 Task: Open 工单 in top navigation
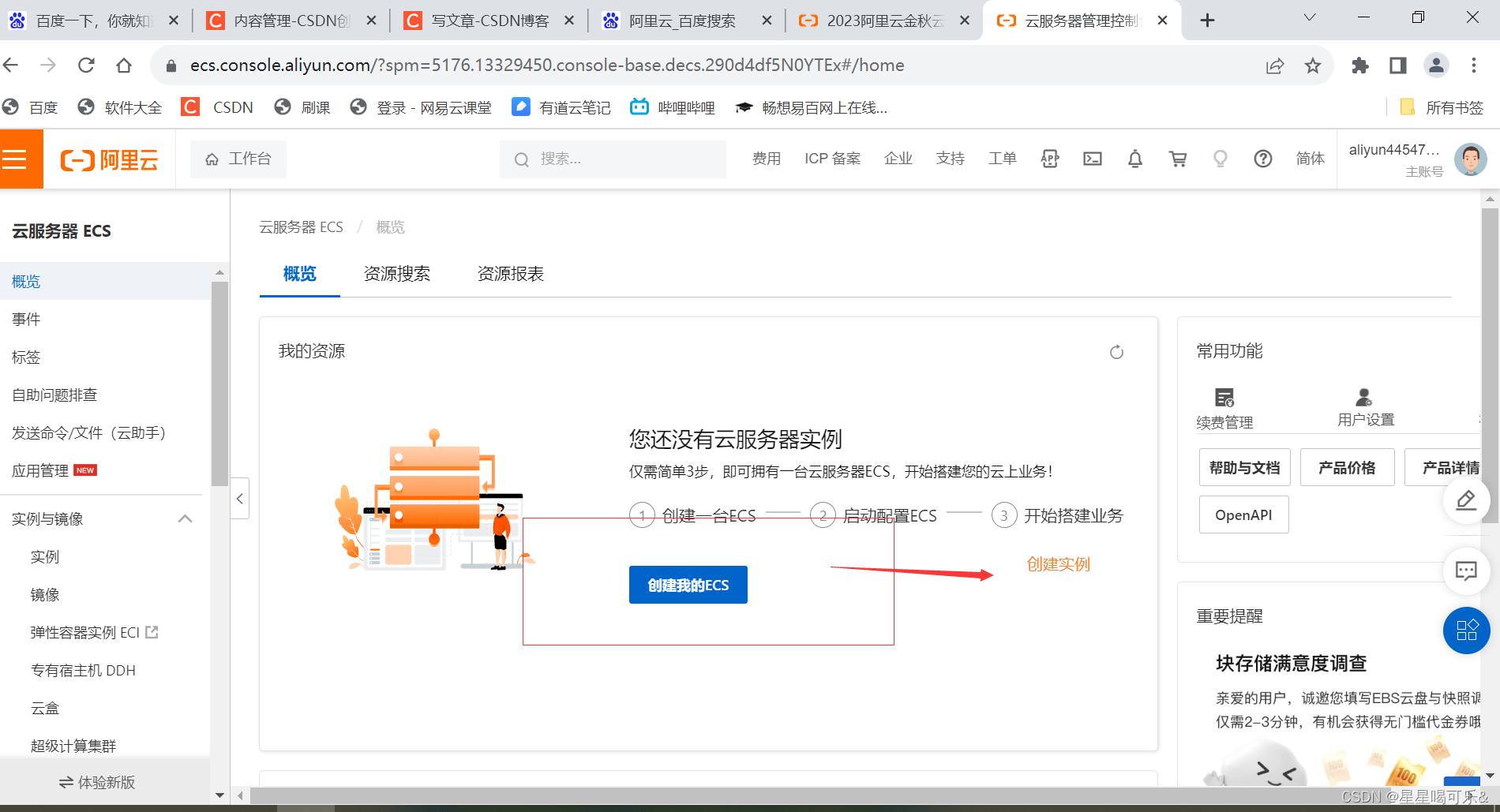[1003, 159]
